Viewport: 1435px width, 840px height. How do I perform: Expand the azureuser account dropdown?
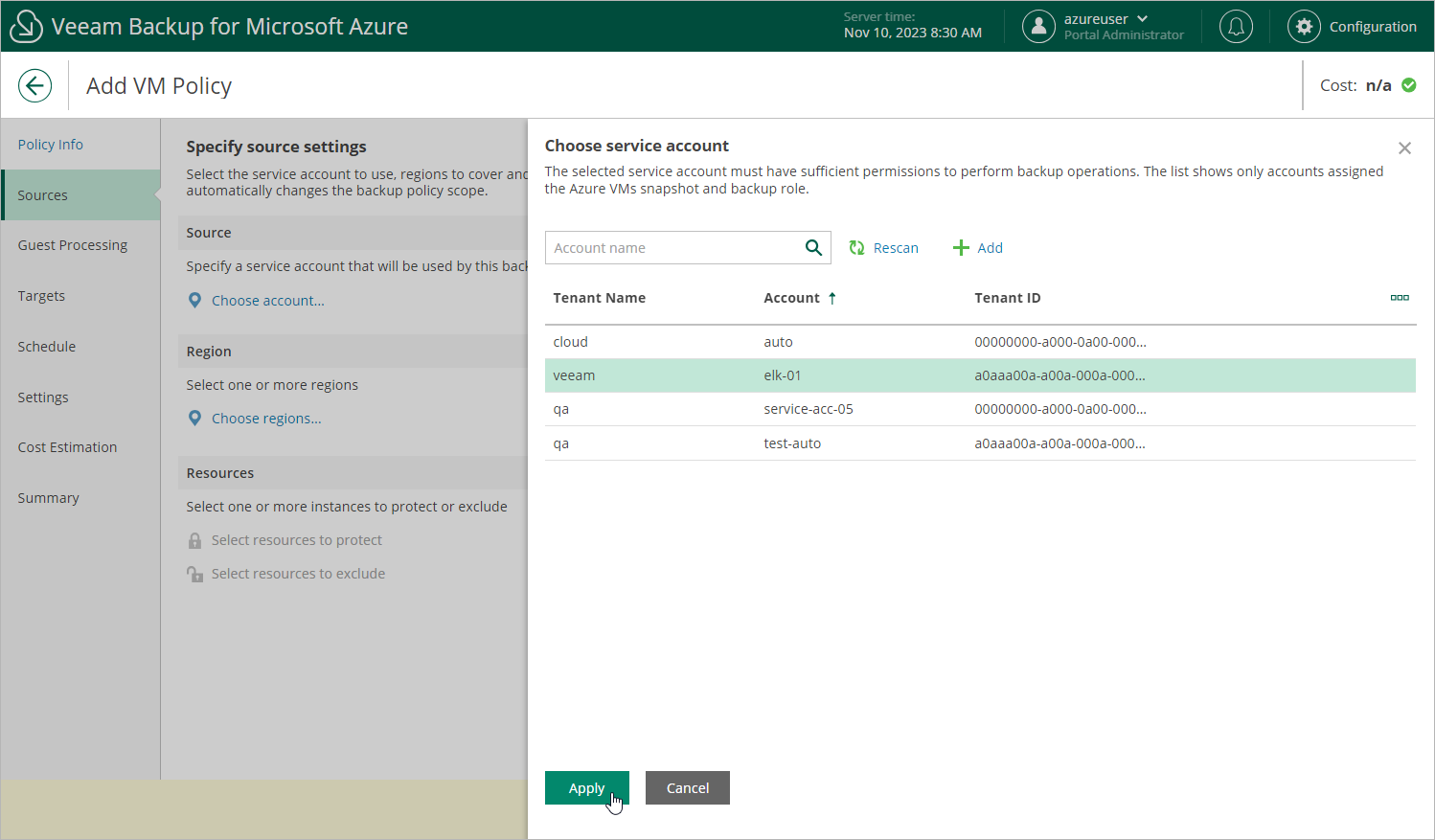point(1142,18)
